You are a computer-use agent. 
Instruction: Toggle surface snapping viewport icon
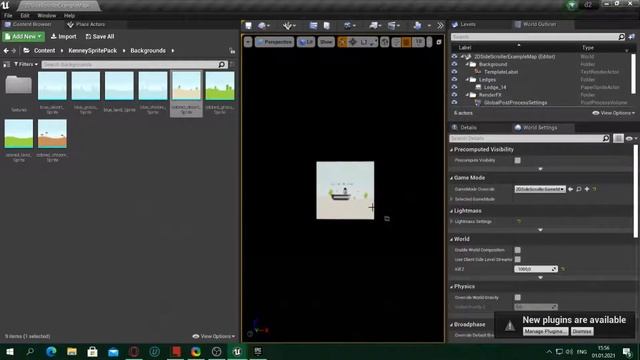396,42
